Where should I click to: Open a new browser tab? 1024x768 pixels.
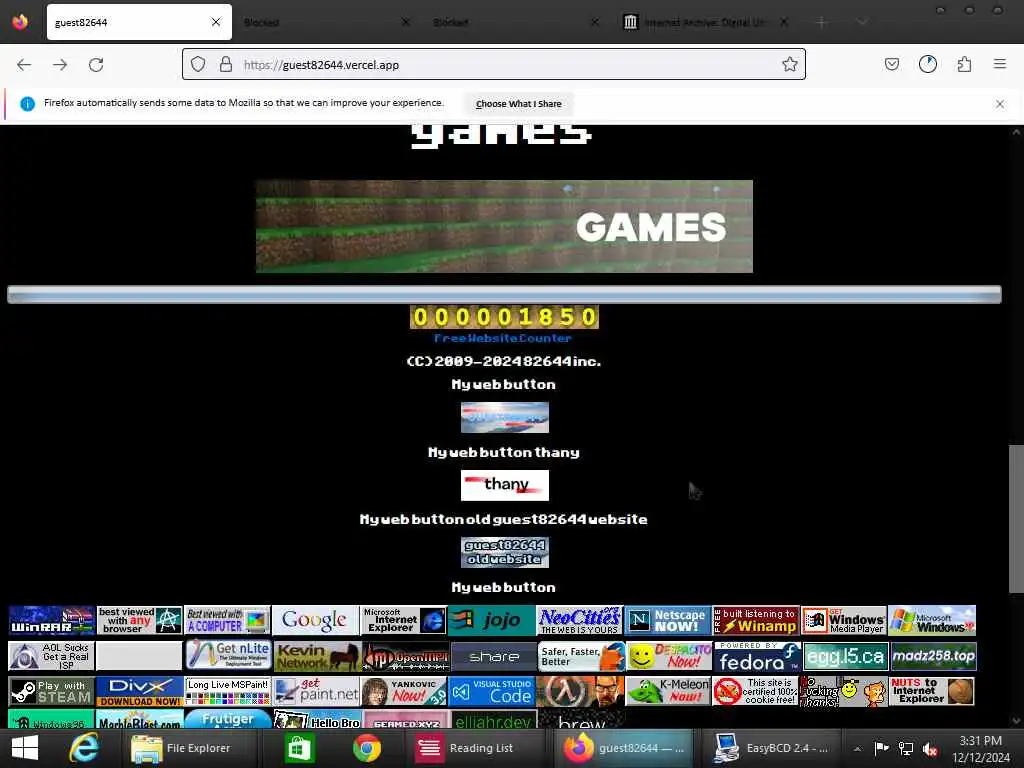822,22
